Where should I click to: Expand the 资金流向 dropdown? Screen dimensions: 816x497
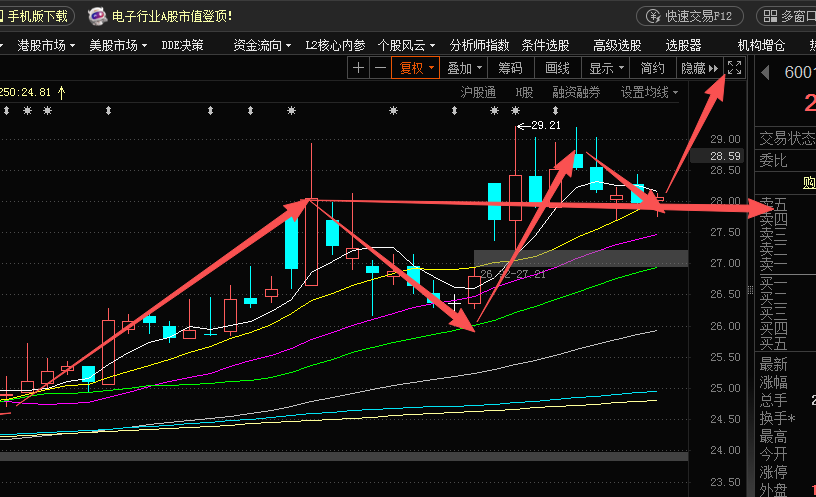pyautogui.click(x=262, y=45)
